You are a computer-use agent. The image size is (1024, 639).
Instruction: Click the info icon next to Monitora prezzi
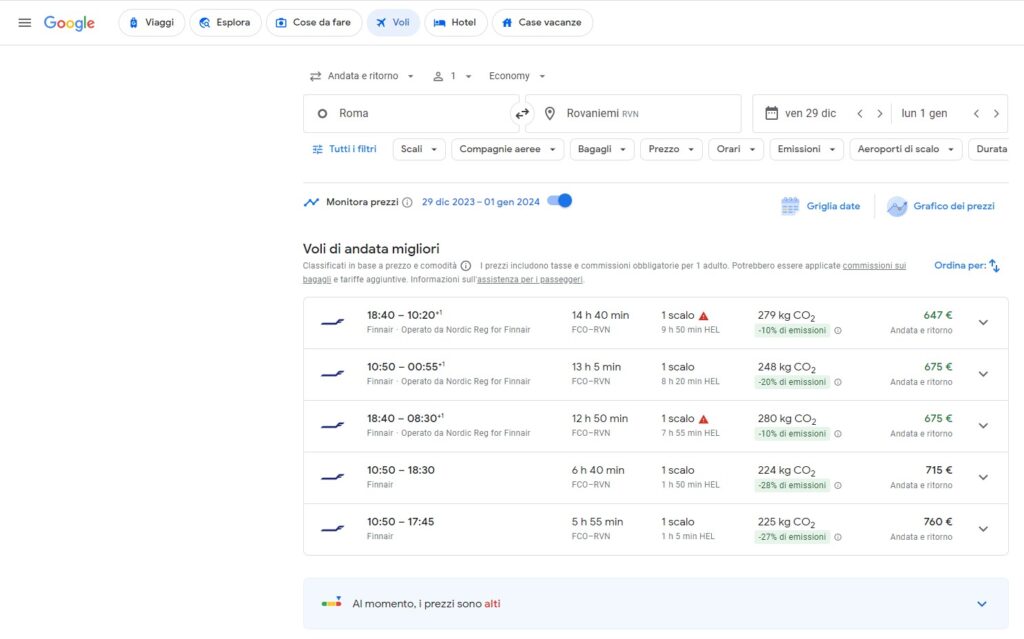click(x=407, y=203)
